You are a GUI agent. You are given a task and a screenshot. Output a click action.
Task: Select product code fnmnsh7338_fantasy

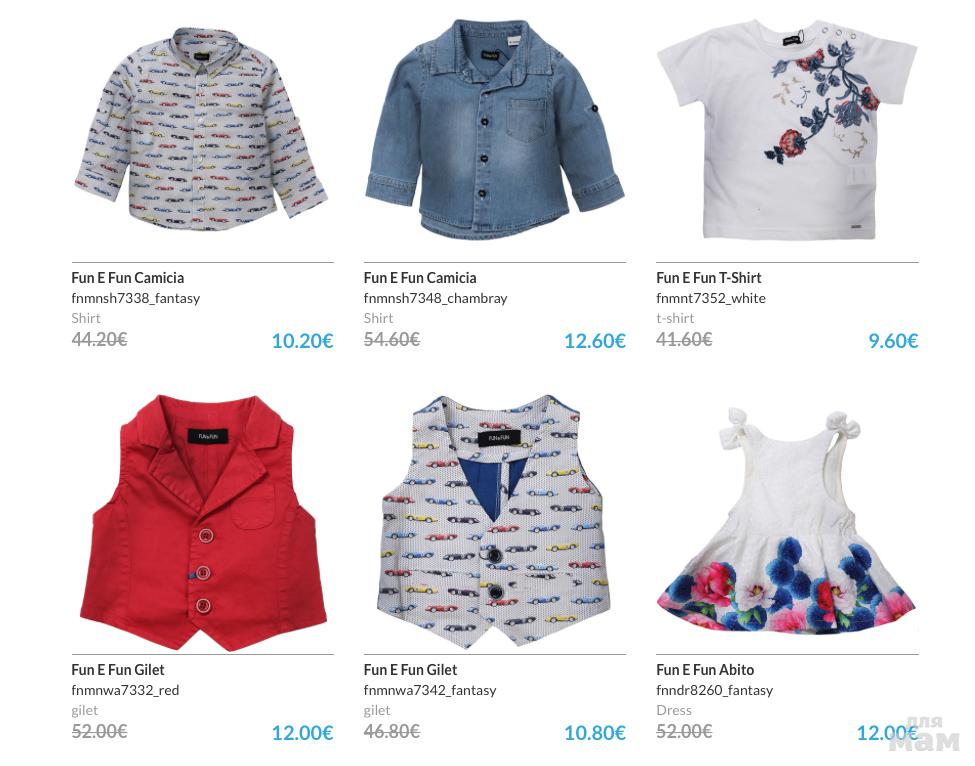pyautogui.click(x=136, y=298)
